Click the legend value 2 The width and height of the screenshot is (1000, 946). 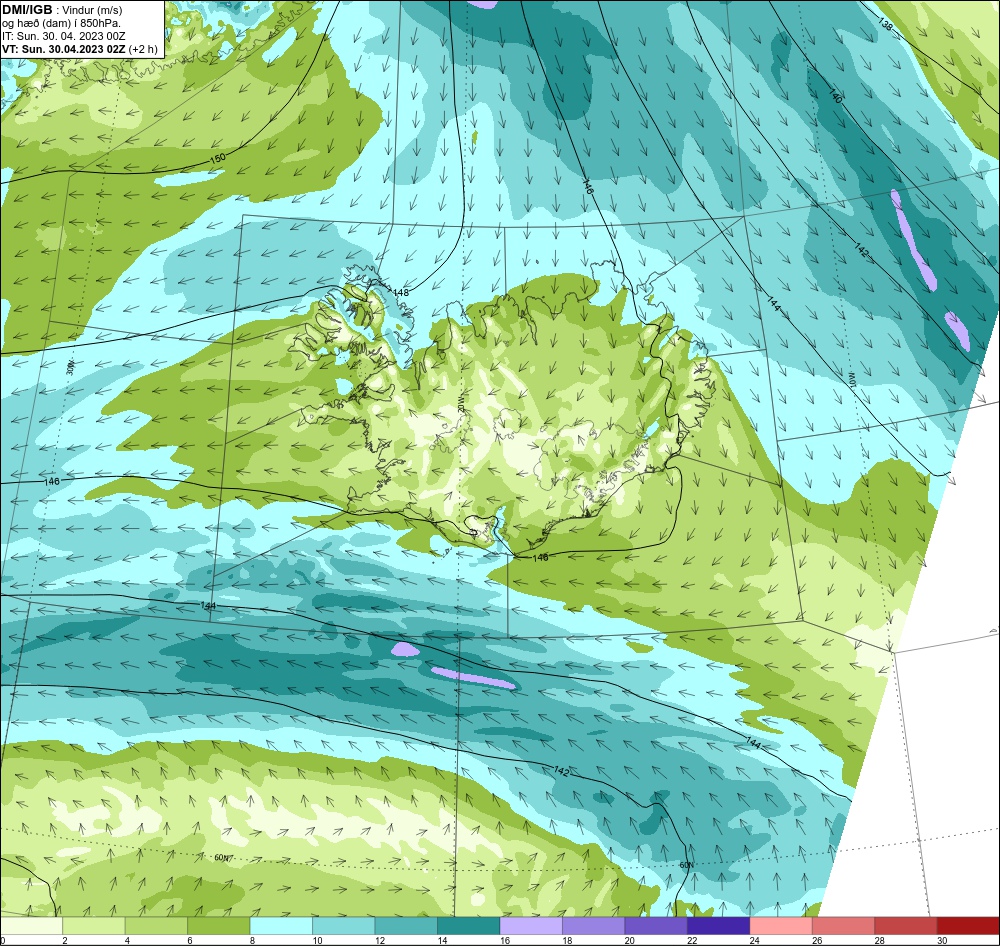click(x=65, y=940)
